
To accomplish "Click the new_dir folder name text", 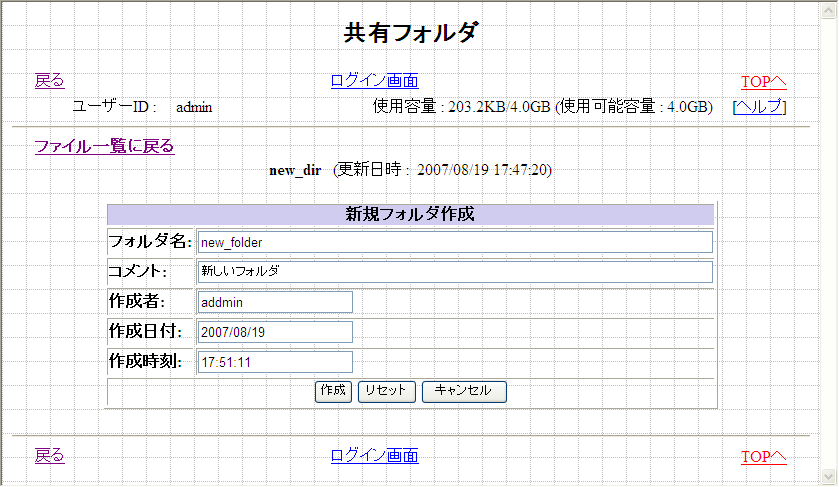I will [x=295, y=170].
